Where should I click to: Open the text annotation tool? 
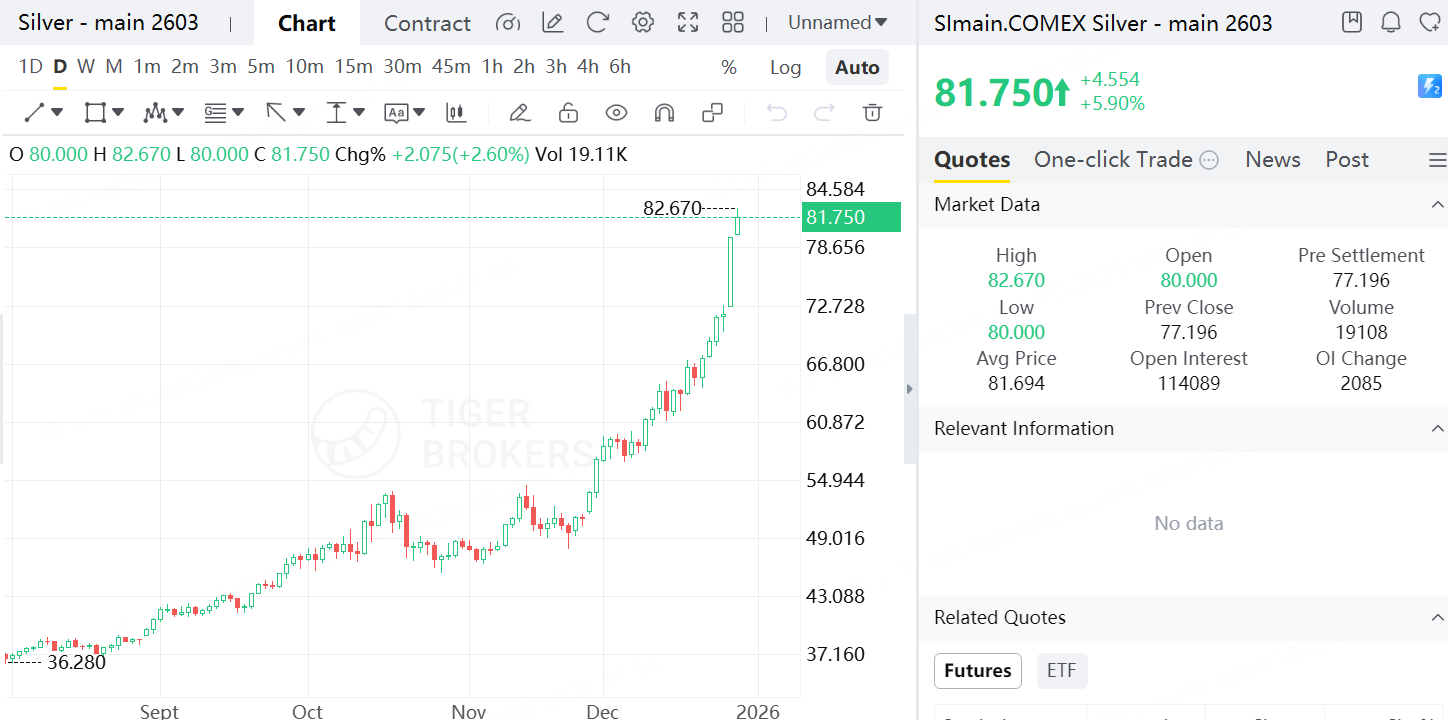coord(396,113)
